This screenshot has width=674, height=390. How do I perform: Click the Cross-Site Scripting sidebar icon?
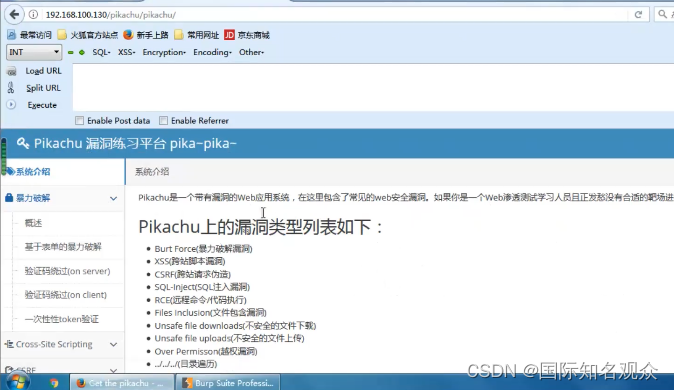tap(9, 344)
